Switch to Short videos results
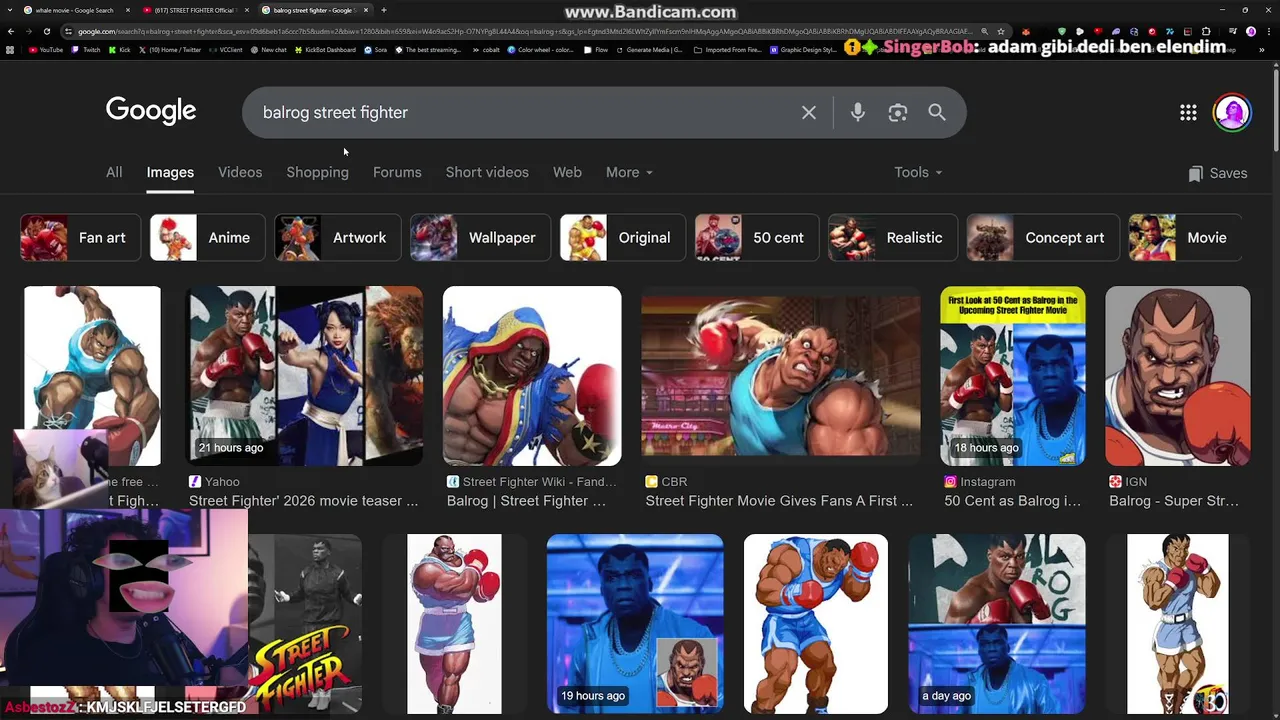The image size is (1280, 720). click(487, 173)
